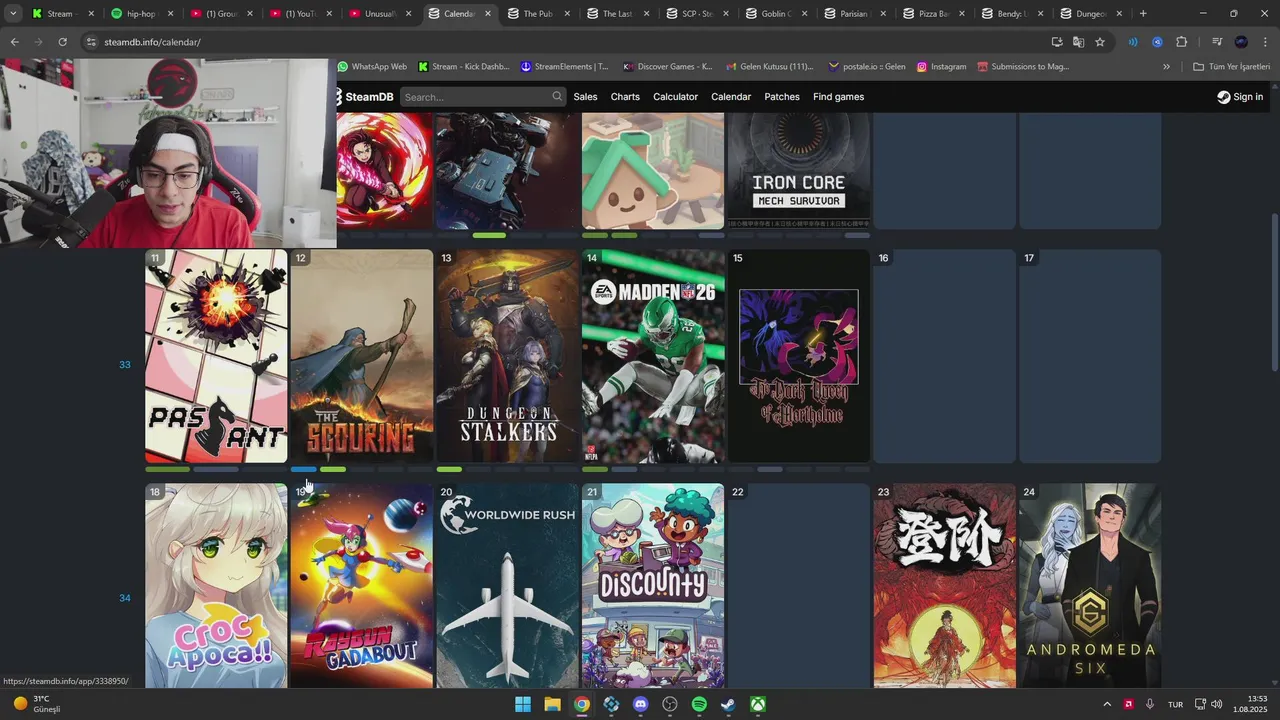Open WhatsApp Web bookmark
This screenshot has height=720, width=1280.
click(372, 67)
